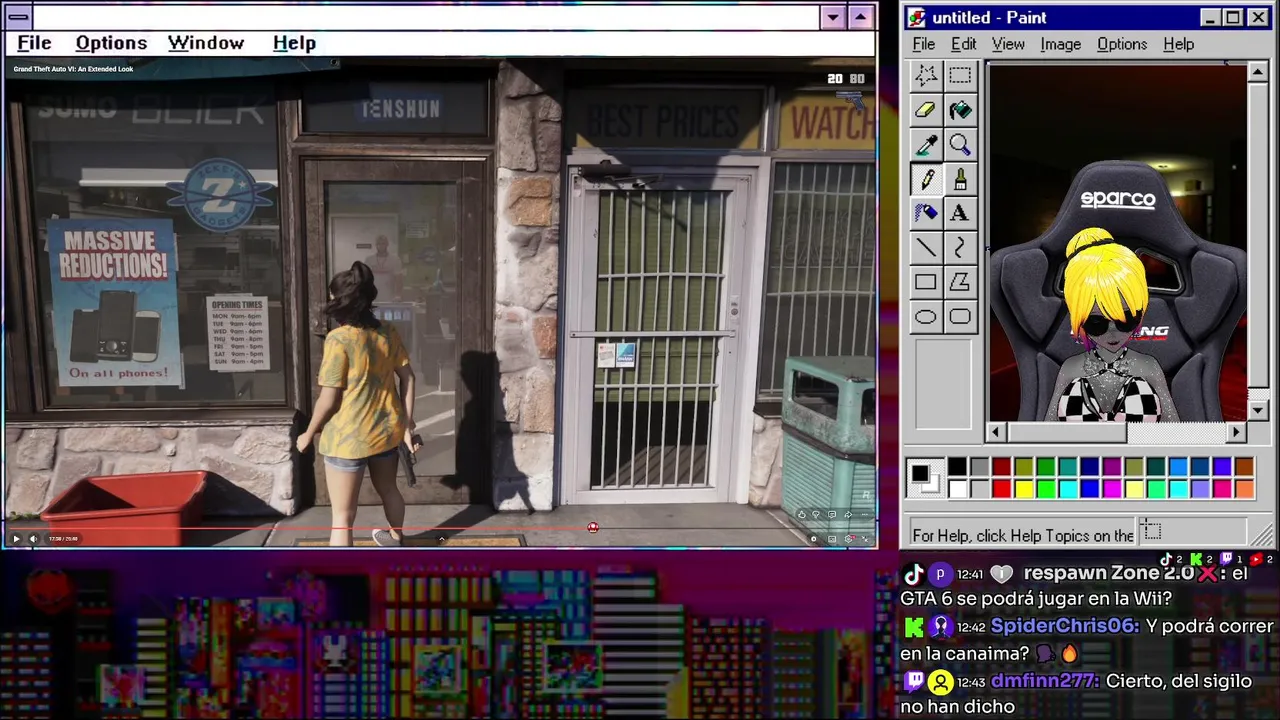
Task: Select the dark red palette swatch
Action: 1001,467
